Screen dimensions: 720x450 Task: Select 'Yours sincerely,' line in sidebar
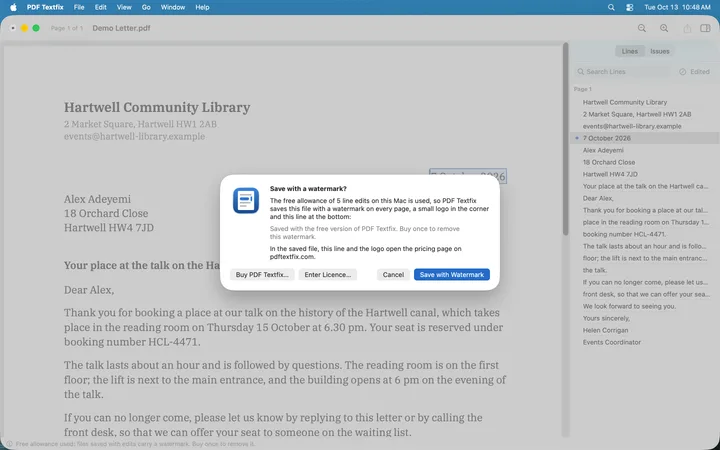click(645, 318)
